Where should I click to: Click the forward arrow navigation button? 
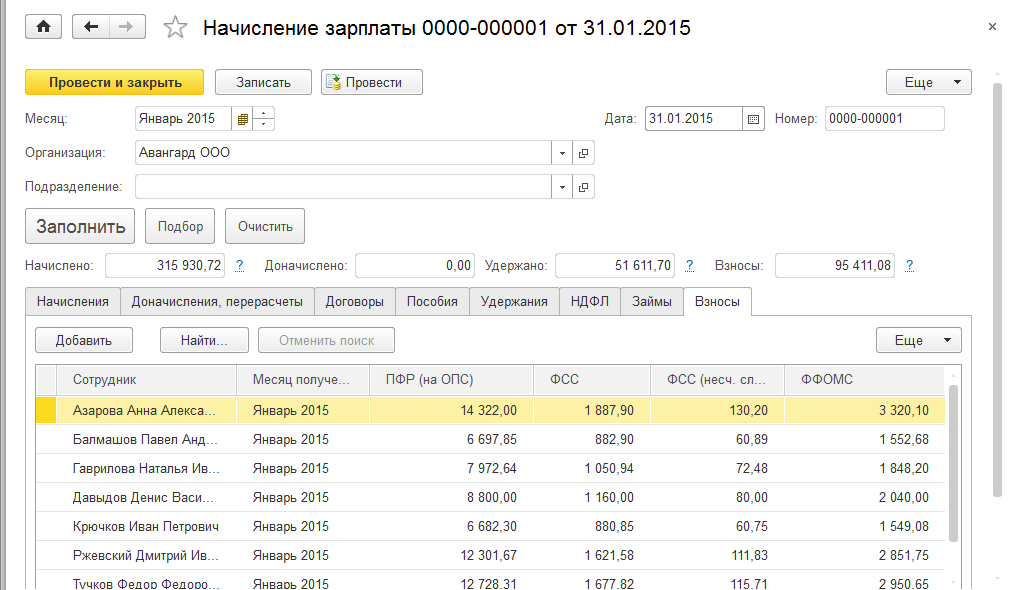(x=126, y=27)
